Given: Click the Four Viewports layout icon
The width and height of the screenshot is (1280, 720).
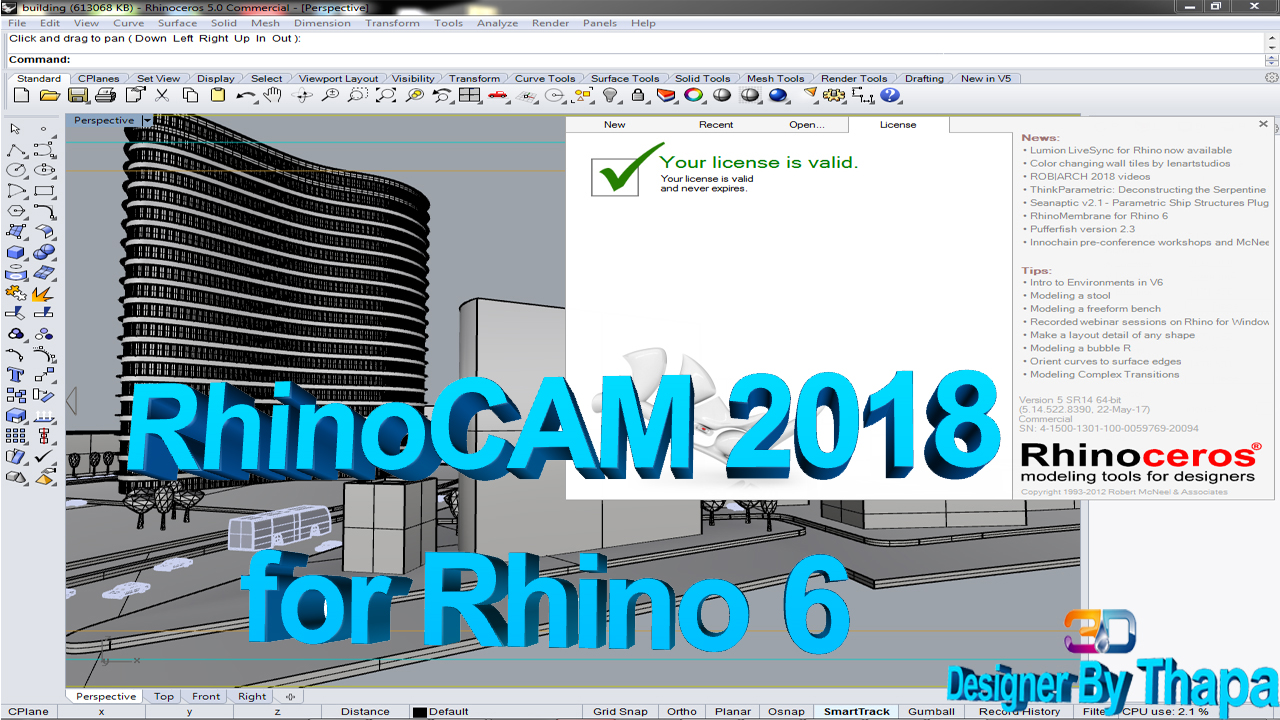Looking at the screenshot, I should click(470, 96).
